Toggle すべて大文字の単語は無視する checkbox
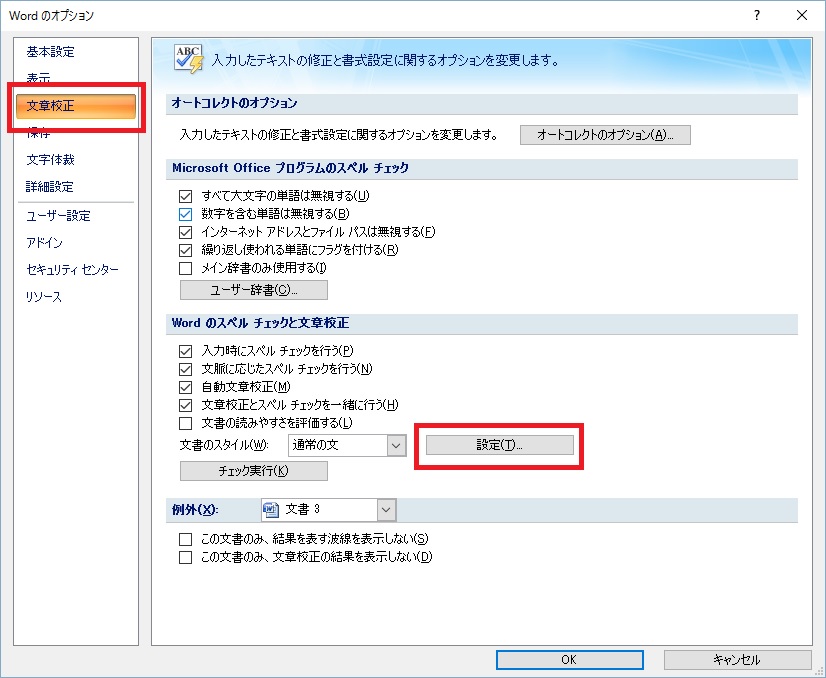Image resolution: width=826 pixels, height=678 pixels. pos(185,196)
